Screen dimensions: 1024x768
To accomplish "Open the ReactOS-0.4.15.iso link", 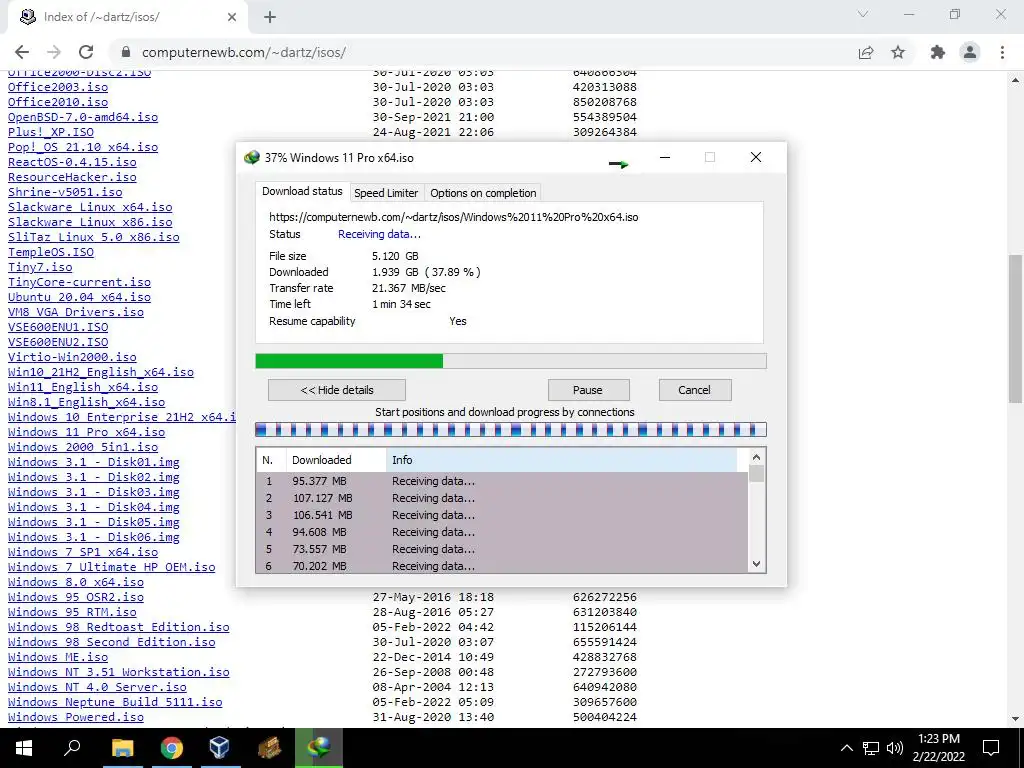I will [72, 162].
